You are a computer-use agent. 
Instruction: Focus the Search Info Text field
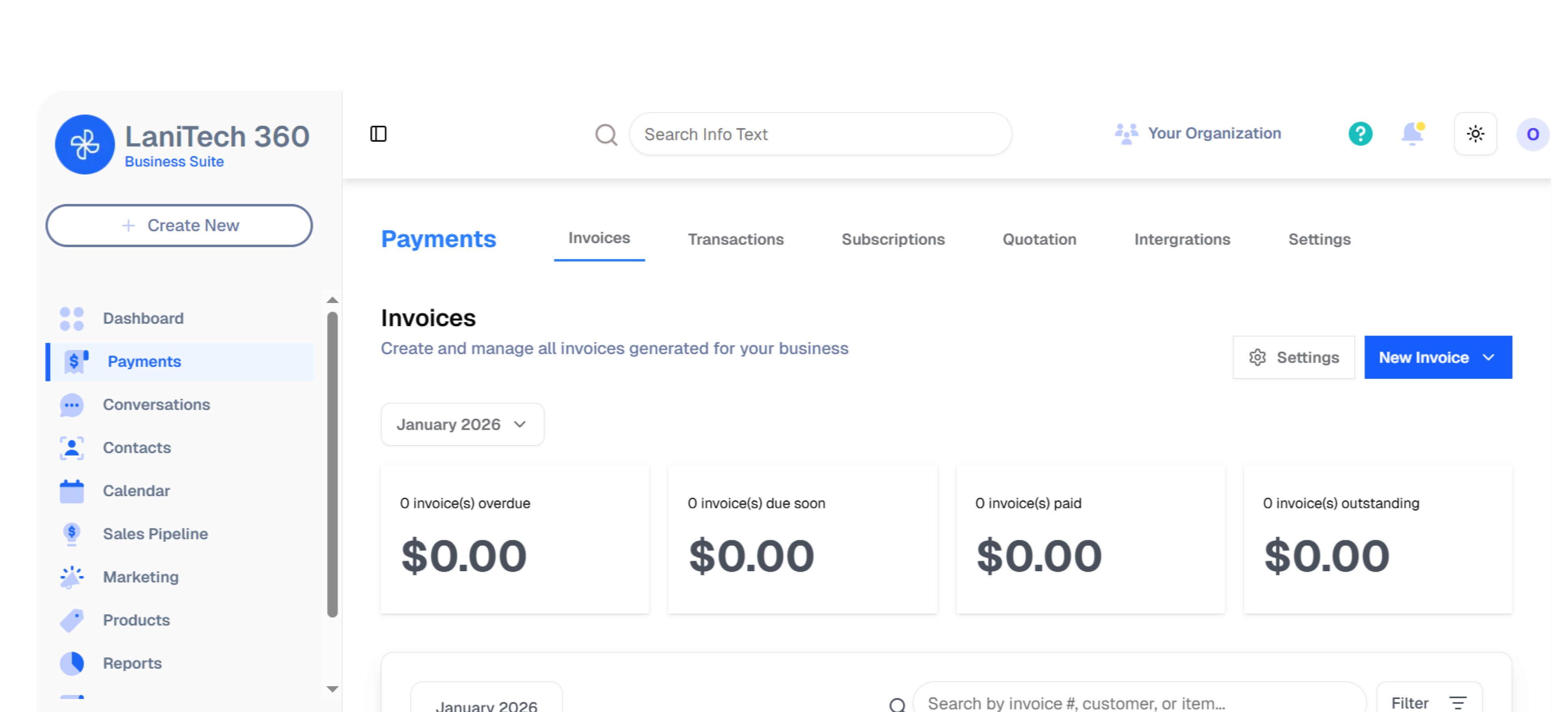[x=819, y=134]
